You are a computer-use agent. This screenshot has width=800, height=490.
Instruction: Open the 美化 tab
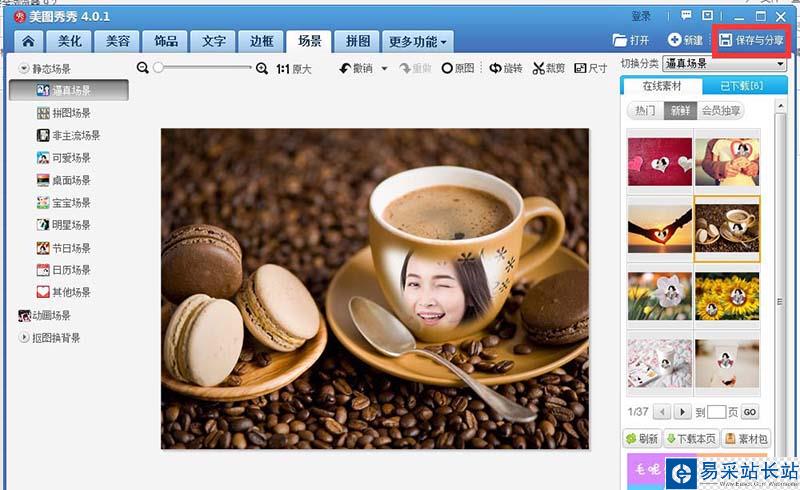[70, 41]
